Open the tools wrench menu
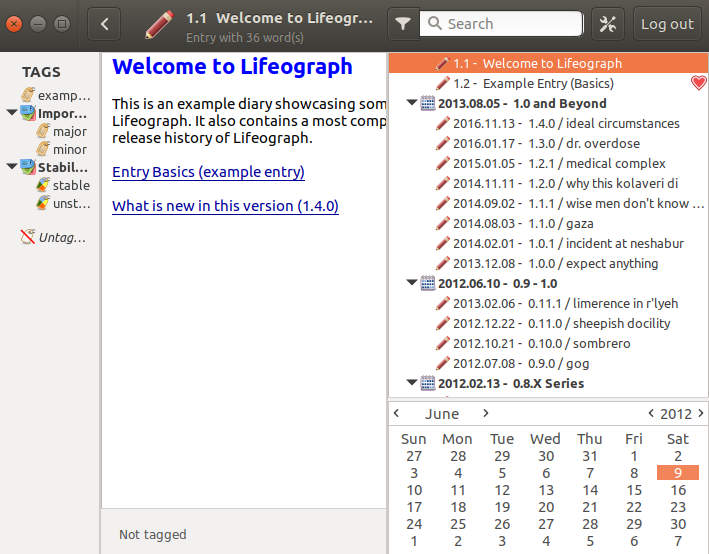Image resolution: width=709 pixels, height=554 pixels. point(608,24)
